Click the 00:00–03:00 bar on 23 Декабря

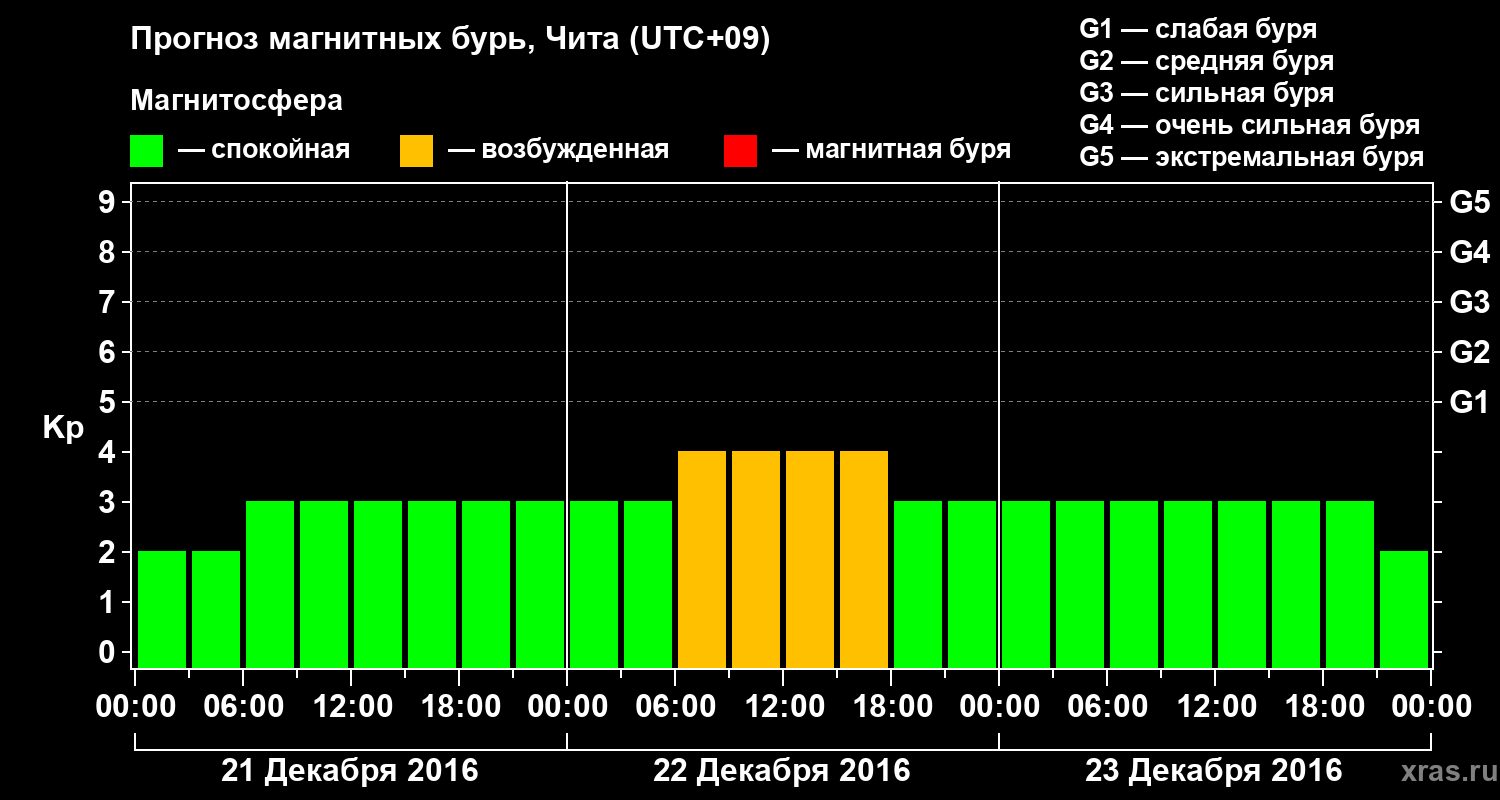[x=1026, y=584]
